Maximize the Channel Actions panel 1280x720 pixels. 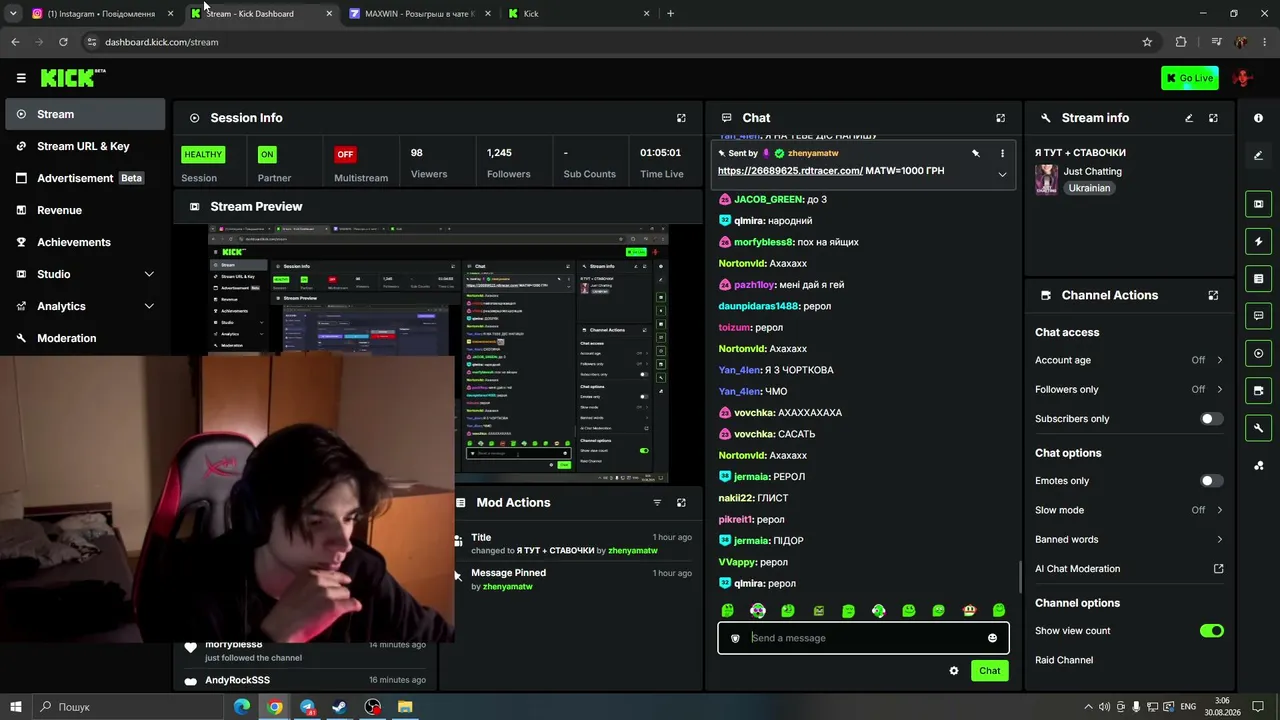tap(1213, 295)
